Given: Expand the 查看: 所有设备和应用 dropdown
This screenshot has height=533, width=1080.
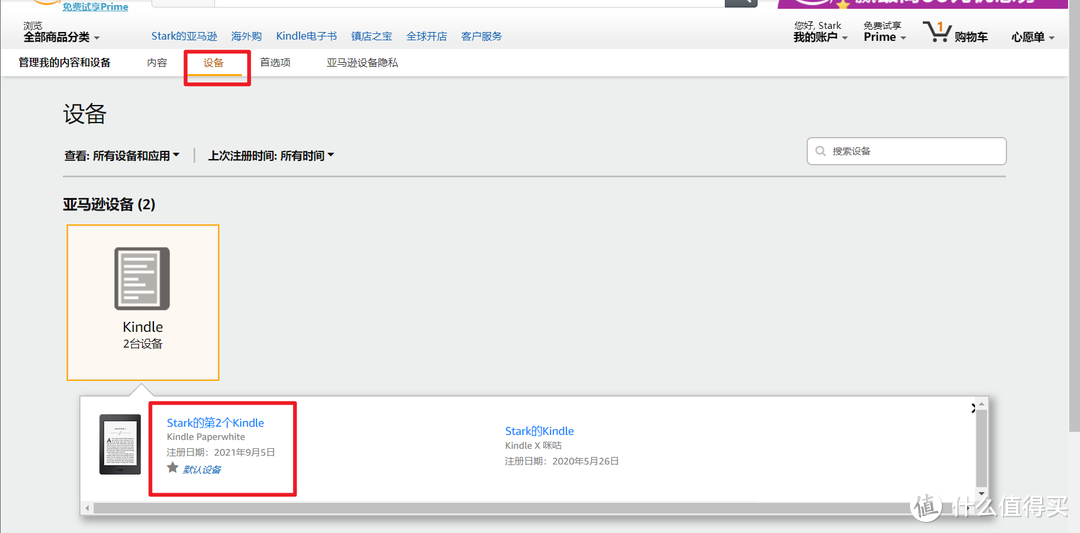Looking at the screenshot, I should (122, 156).
